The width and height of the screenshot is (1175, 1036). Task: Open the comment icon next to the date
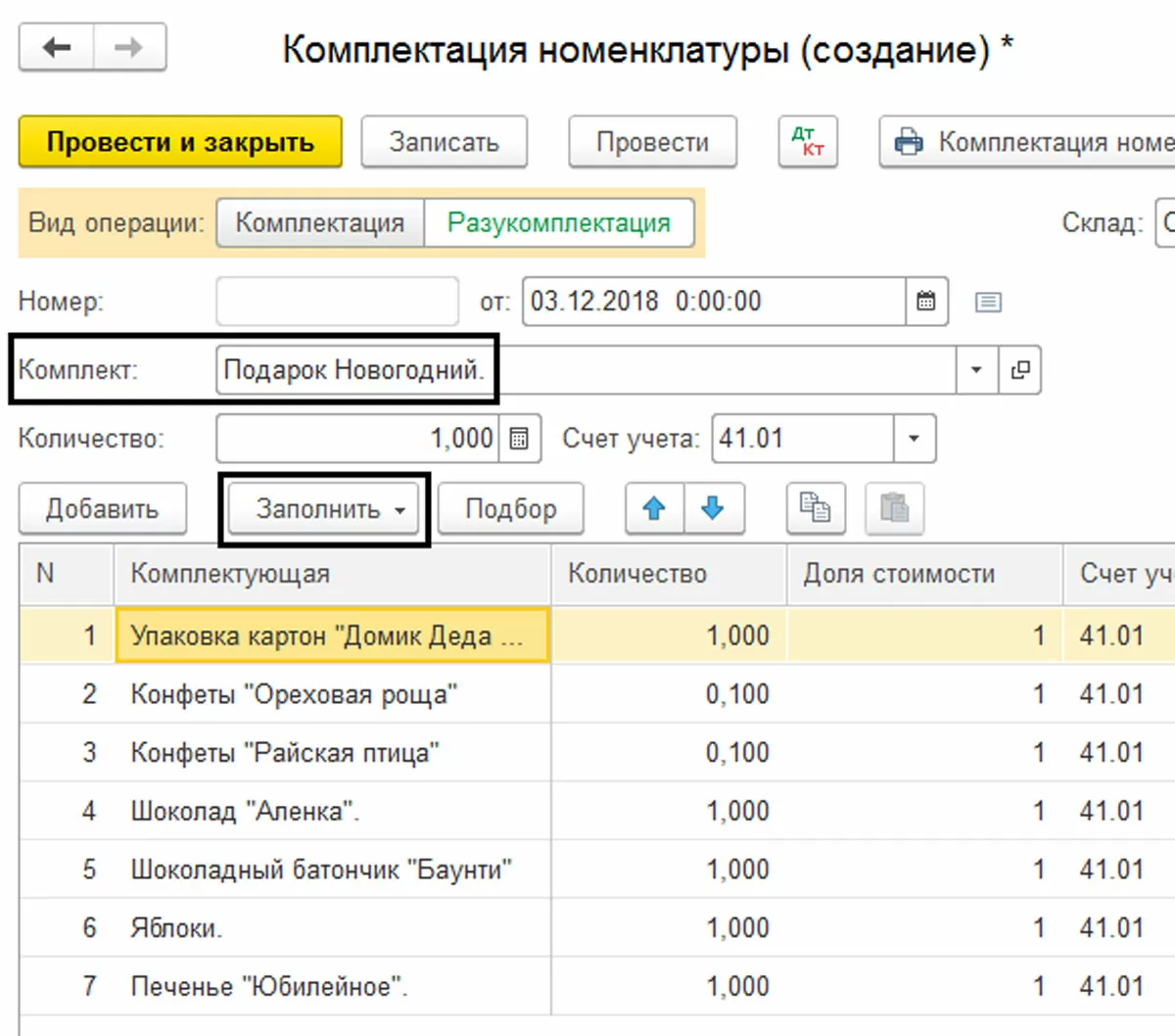pos(988,302)
